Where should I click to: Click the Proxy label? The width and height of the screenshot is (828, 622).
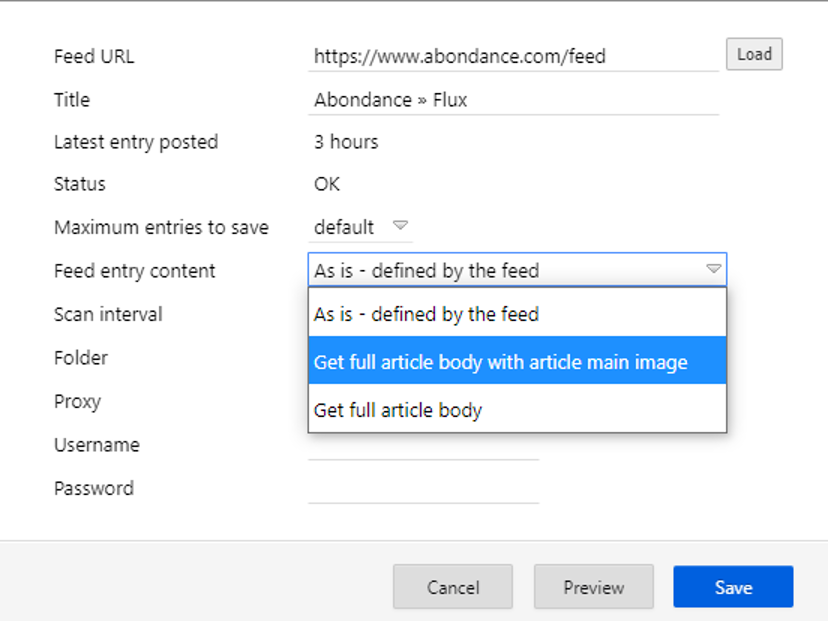78,402
